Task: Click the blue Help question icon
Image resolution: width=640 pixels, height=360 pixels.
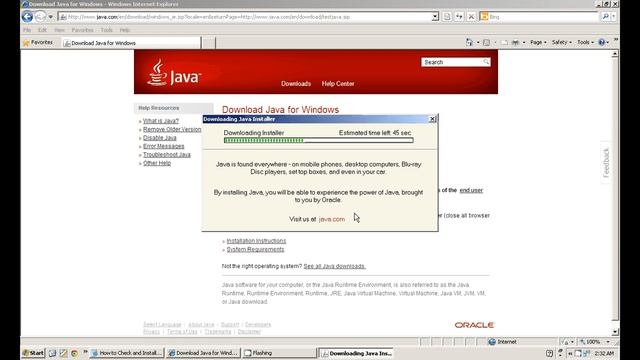Action: point(602,42)
